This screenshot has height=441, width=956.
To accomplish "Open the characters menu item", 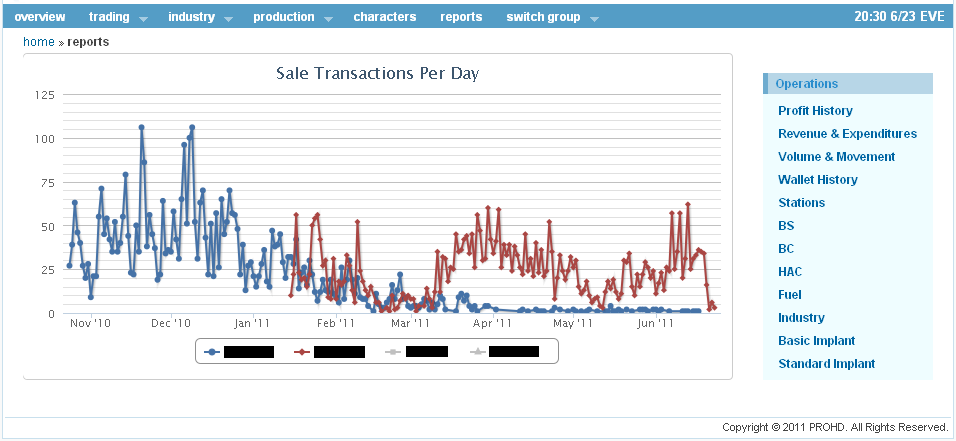I will point(385,17).
